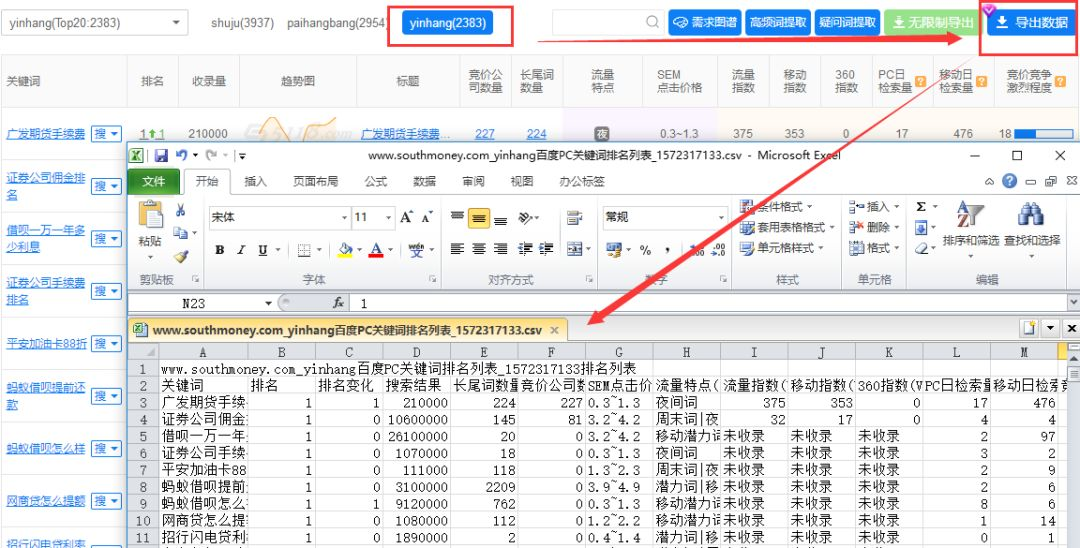Toggle the highlighted Middle Align button
Image resolution: width=1080 pixels, height=548 pixels.
(x=479, y=218)
